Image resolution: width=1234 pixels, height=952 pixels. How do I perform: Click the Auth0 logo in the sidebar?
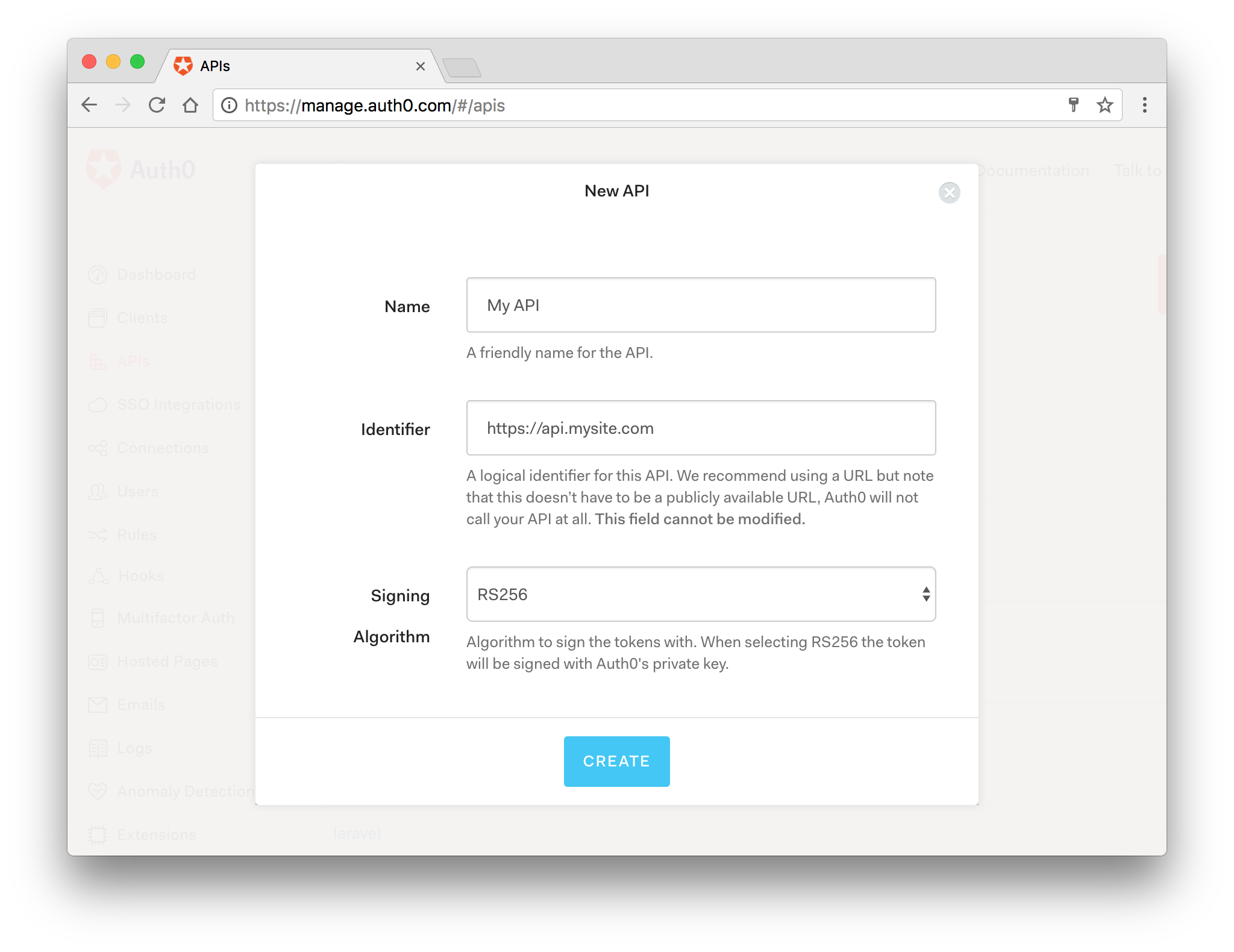point(141,169)
